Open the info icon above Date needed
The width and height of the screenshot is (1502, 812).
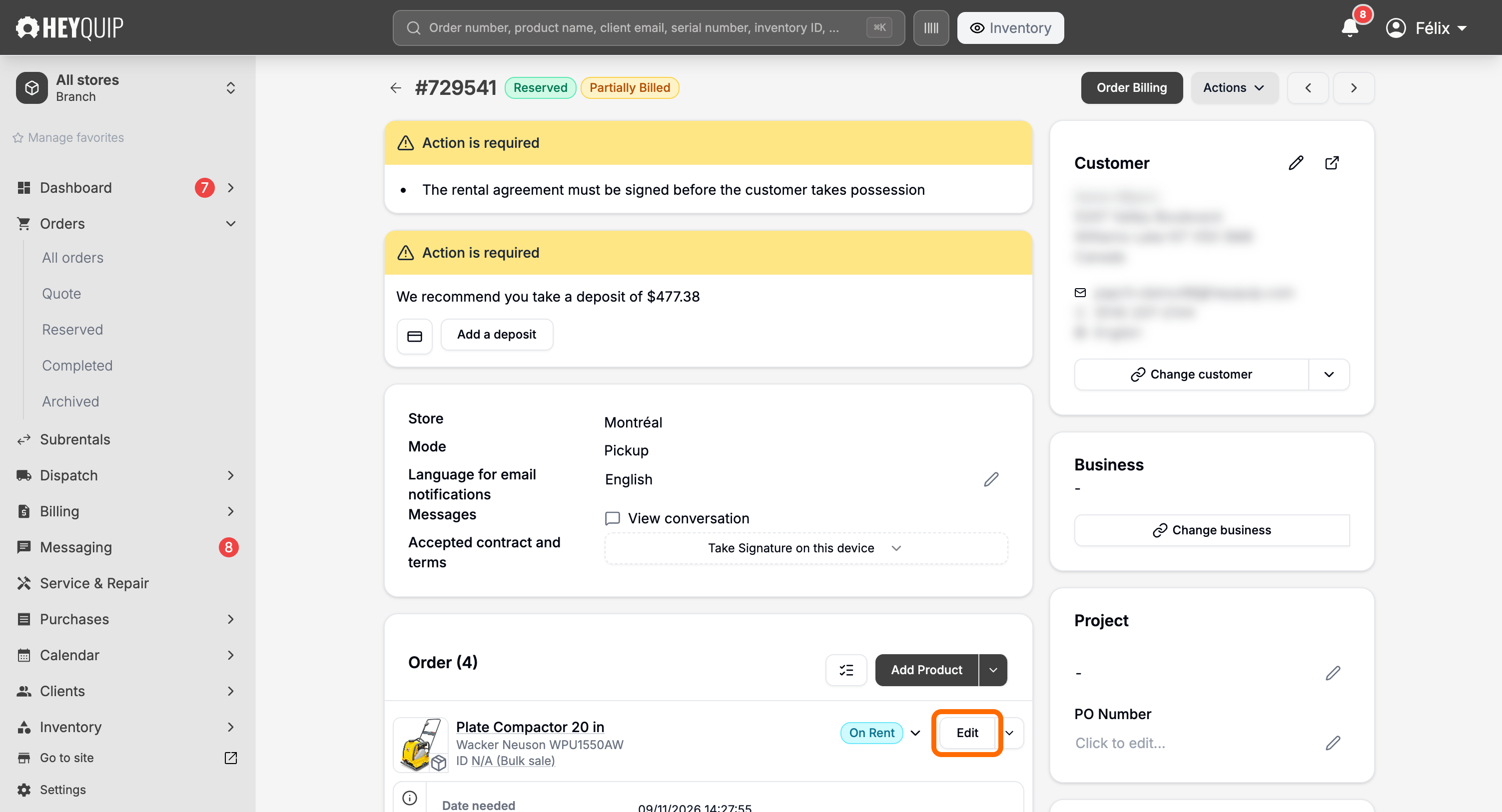(x=410, y=798)
